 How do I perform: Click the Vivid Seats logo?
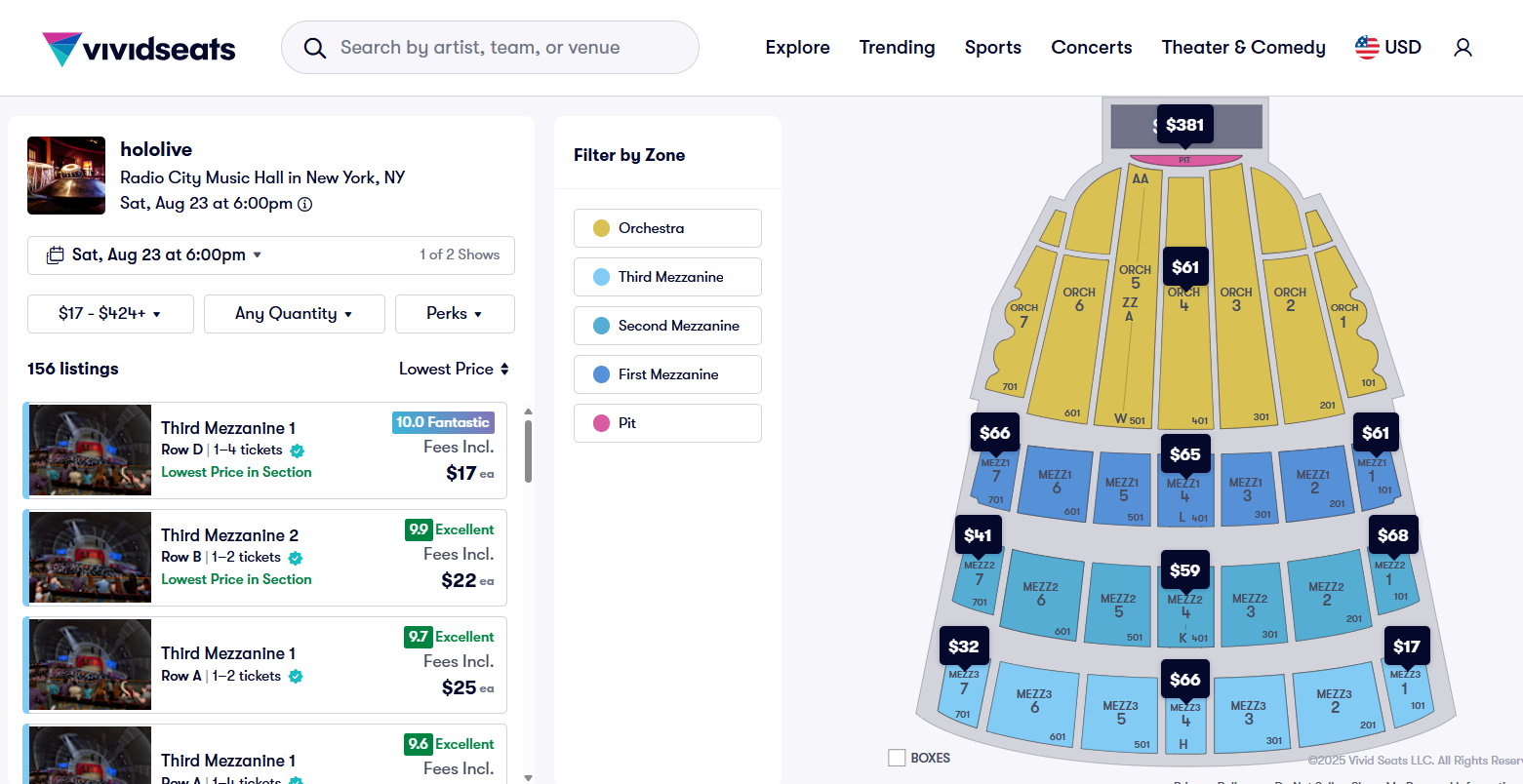click(139, 48)
